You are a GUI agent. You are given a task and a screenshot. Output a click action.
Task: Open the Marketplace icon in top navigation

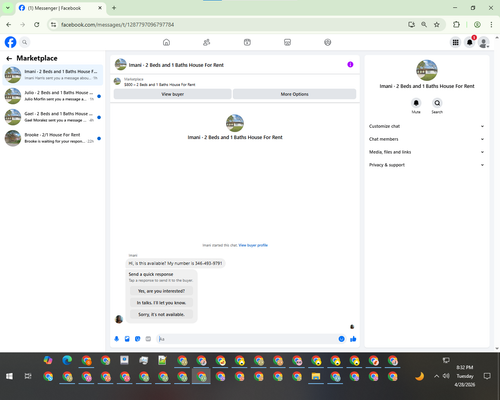287,42
